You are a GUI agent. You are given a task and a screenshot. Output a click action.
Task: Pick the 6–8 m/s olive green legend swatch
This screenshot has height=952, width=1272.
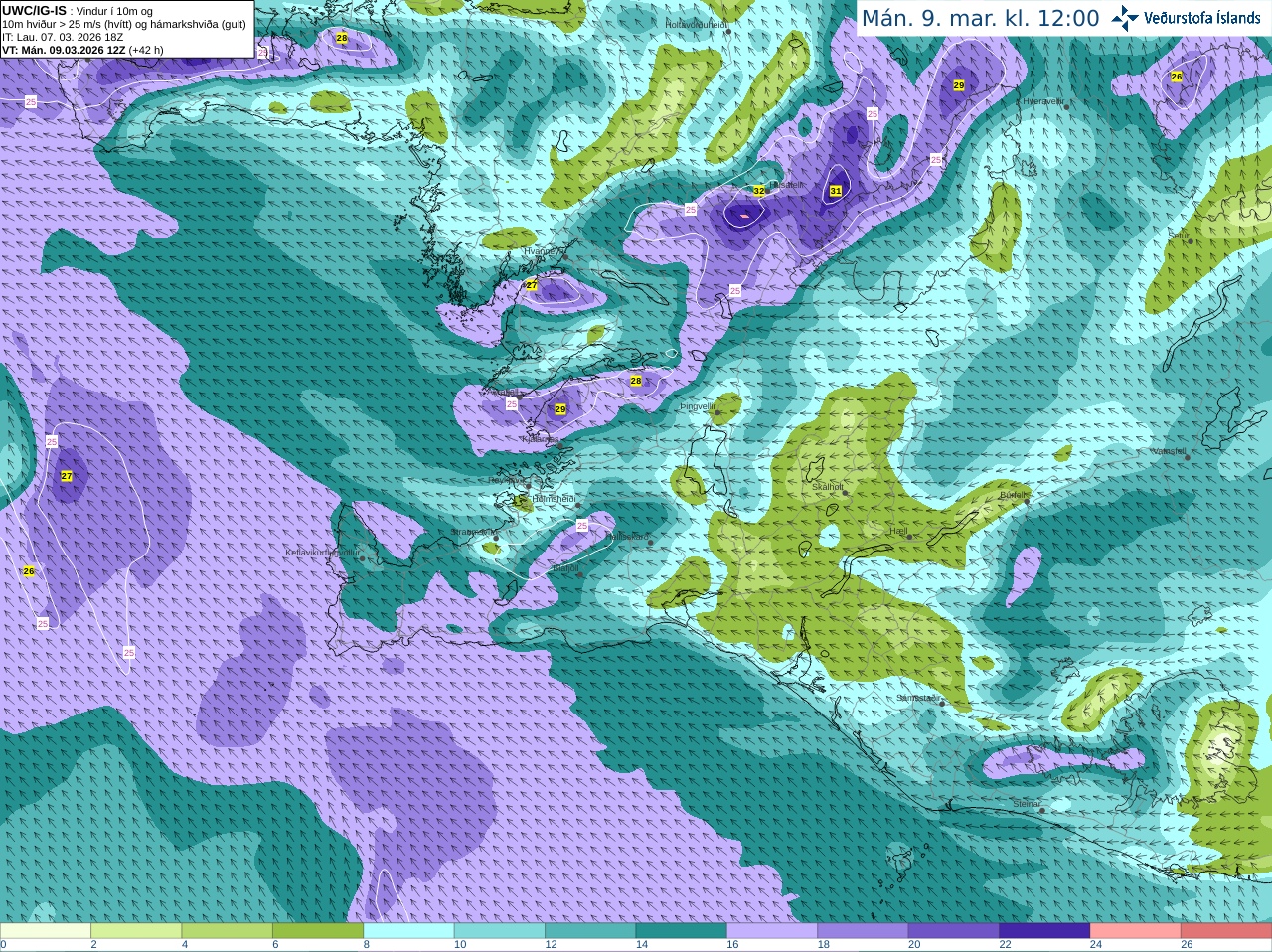(318, 931)
